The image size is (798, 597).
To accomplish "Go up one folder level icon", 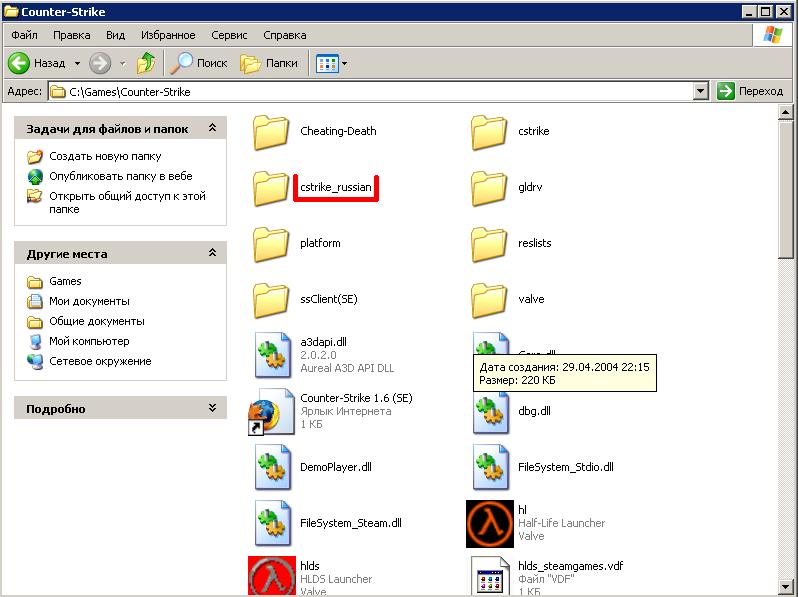I will [147, 63].
